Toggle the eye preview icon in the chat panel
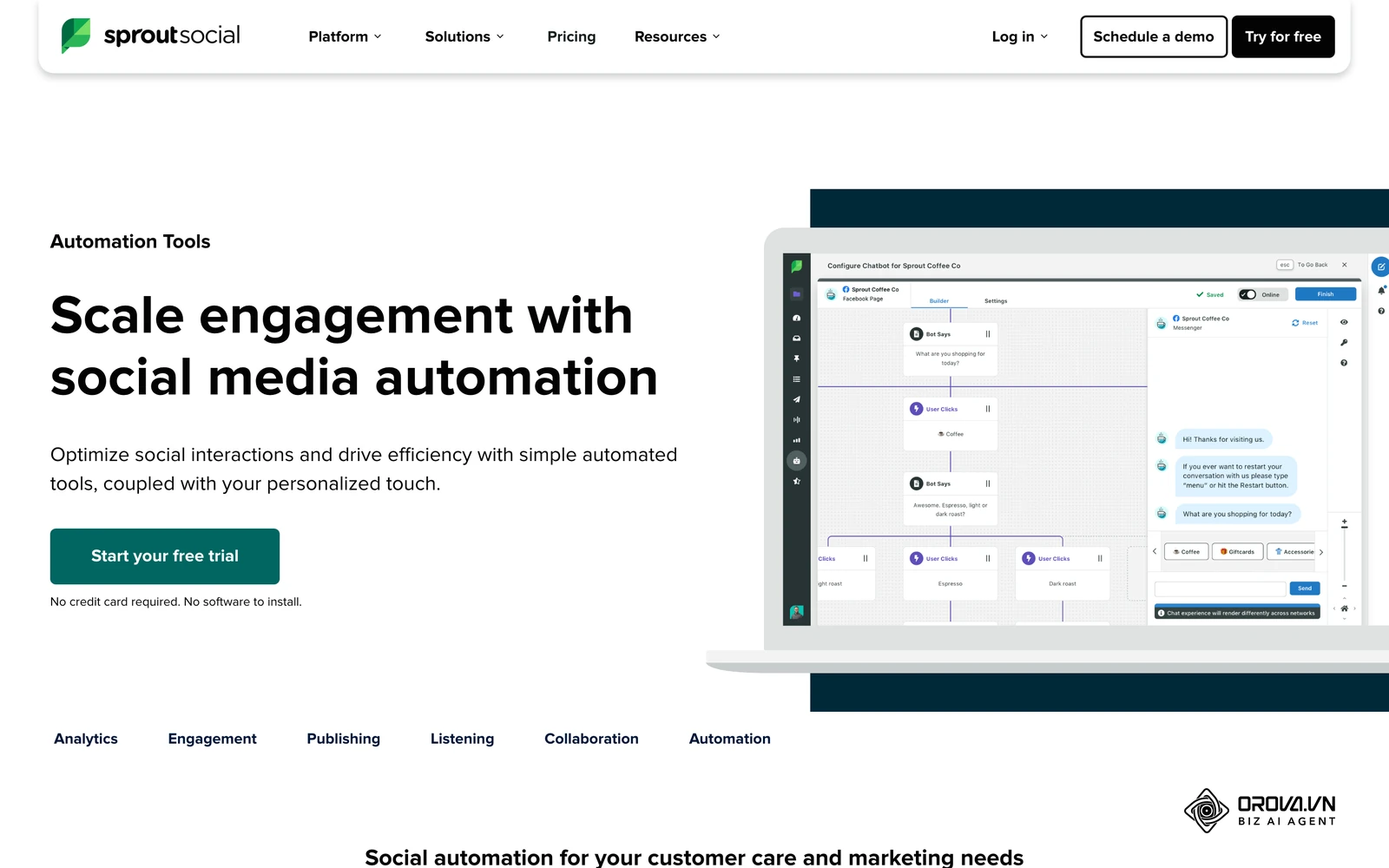The height and width of the screenshot is (868, 1389). tap(1344, 322)
